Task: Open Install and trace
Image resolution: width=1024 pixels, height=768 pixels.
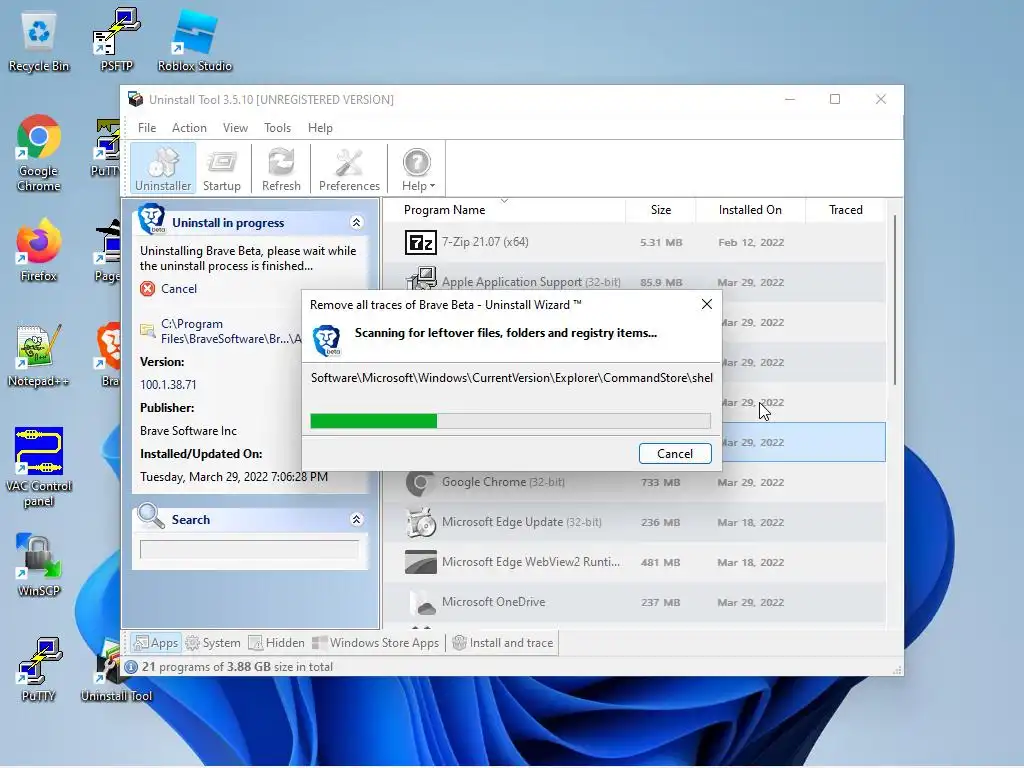Action: (x=503, y=643)
